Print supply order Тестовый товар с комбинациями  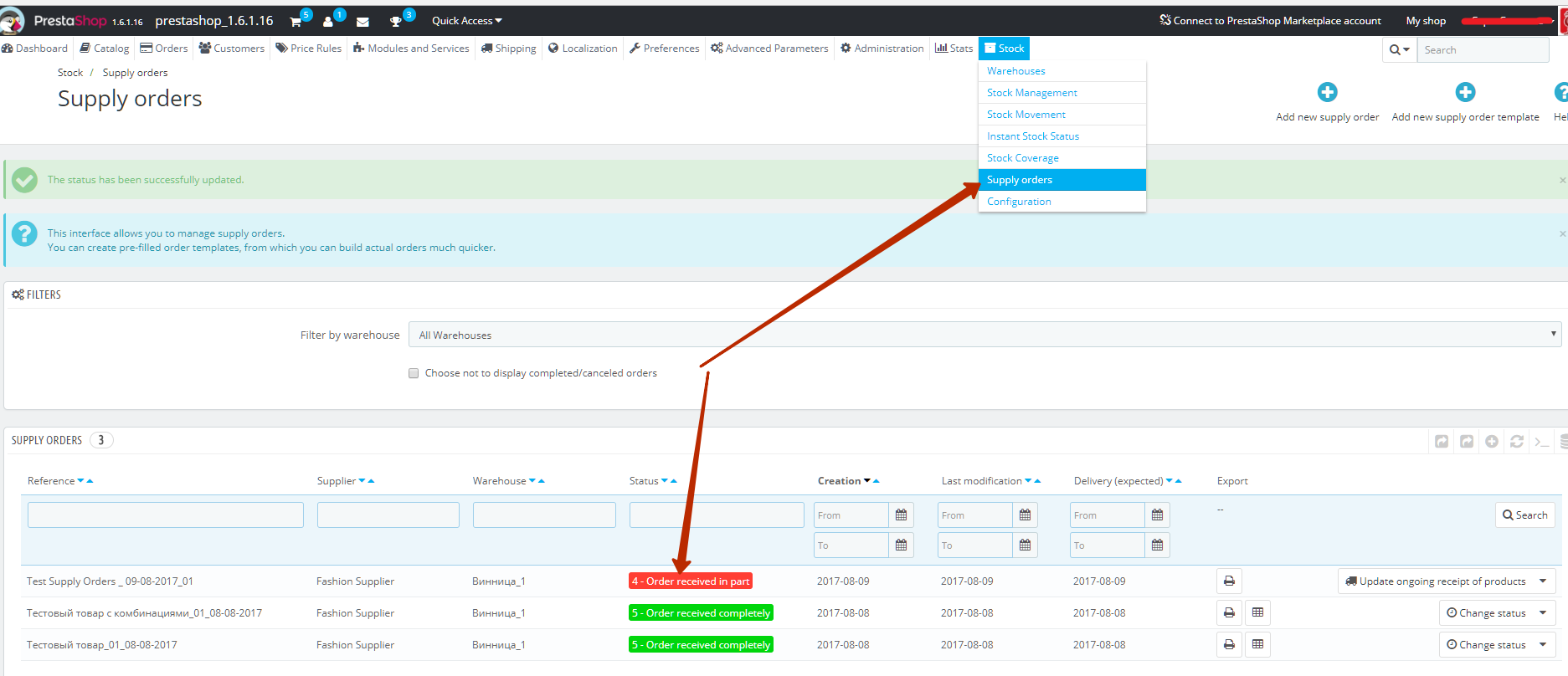coord(1229,612)
